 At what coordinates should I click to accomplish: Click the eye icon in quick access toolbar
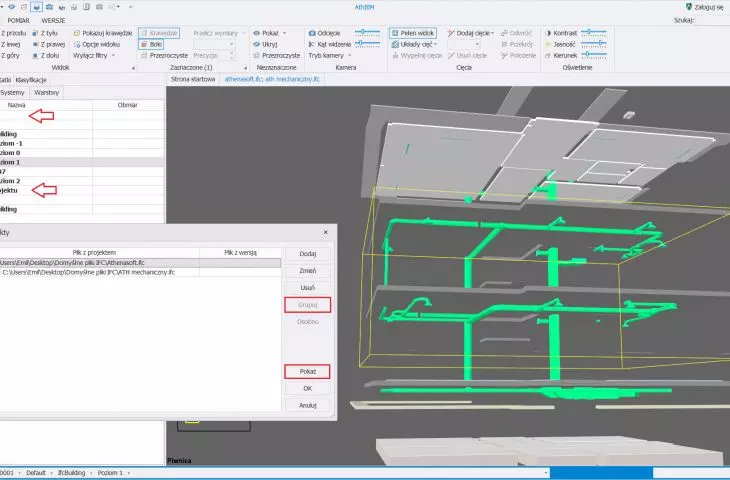pyautogui.click(x=12, y=7)
